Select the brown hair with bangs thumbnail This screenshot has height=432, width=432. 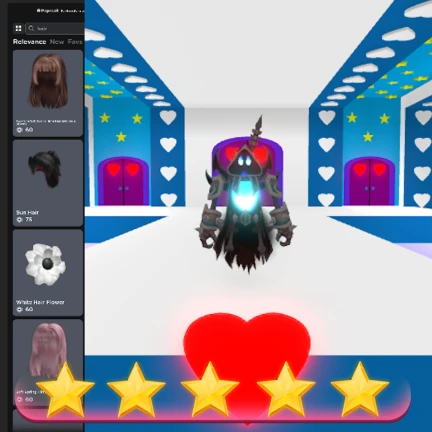point(47,82)
